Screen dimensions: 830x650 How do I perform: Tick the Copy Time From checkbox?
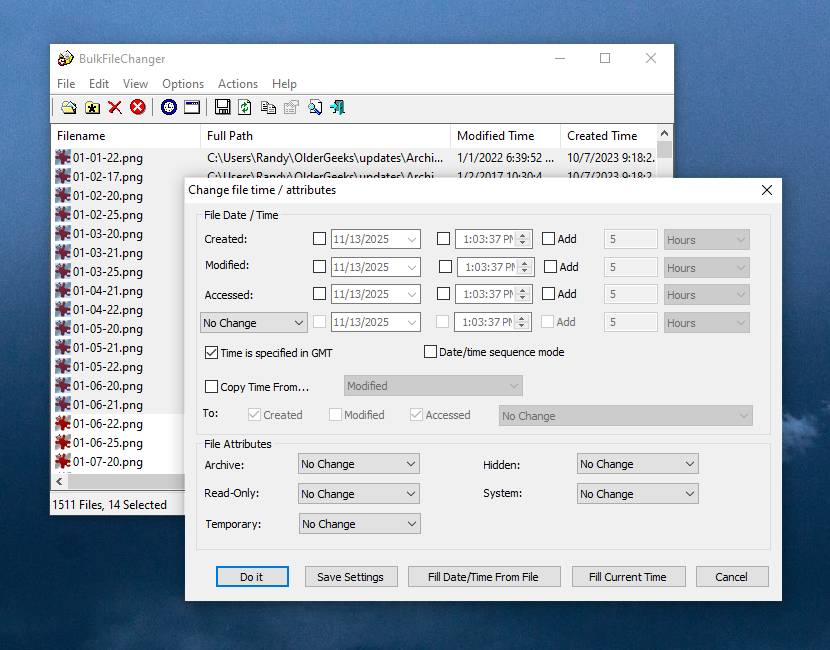click(211, 387)
